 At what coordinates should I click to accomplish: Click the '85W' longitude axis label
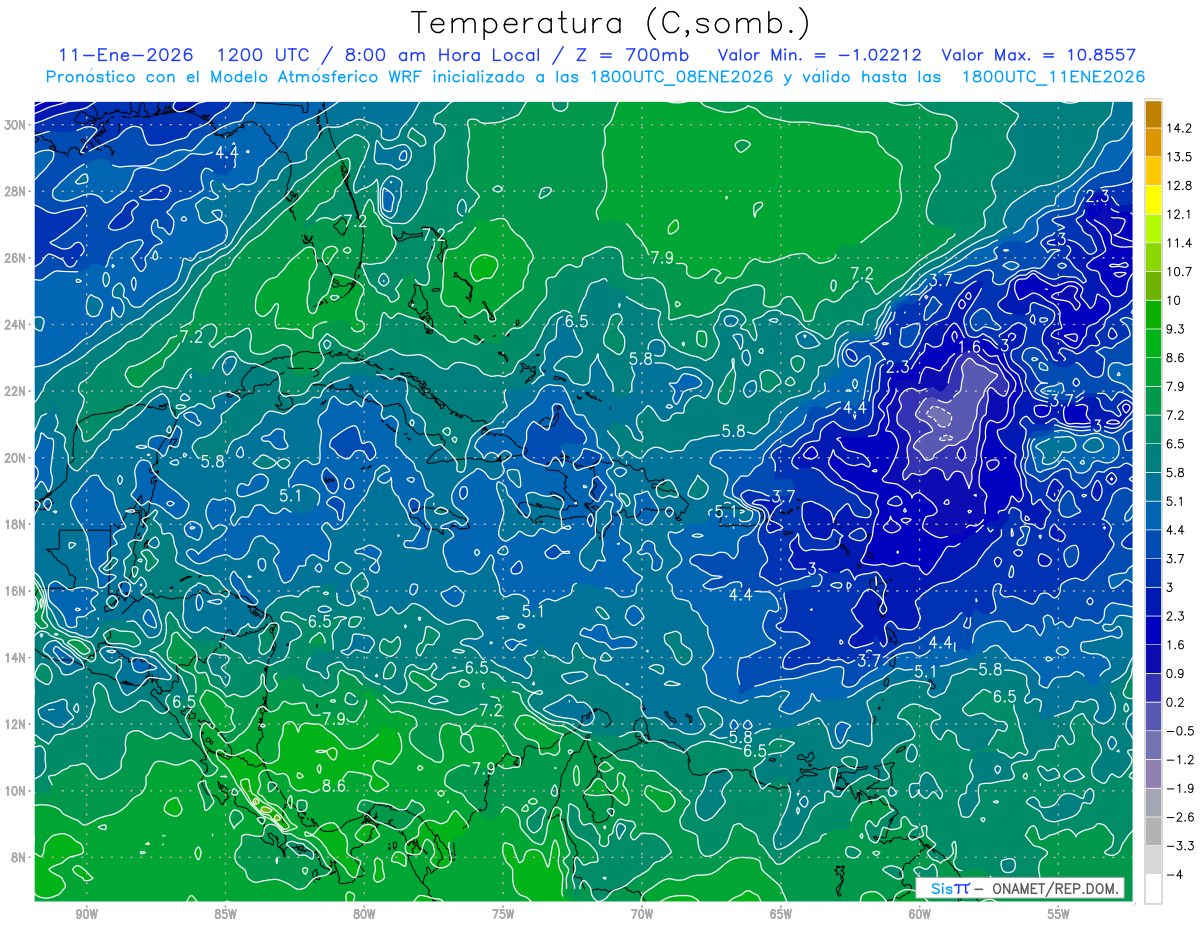[225, 914]
